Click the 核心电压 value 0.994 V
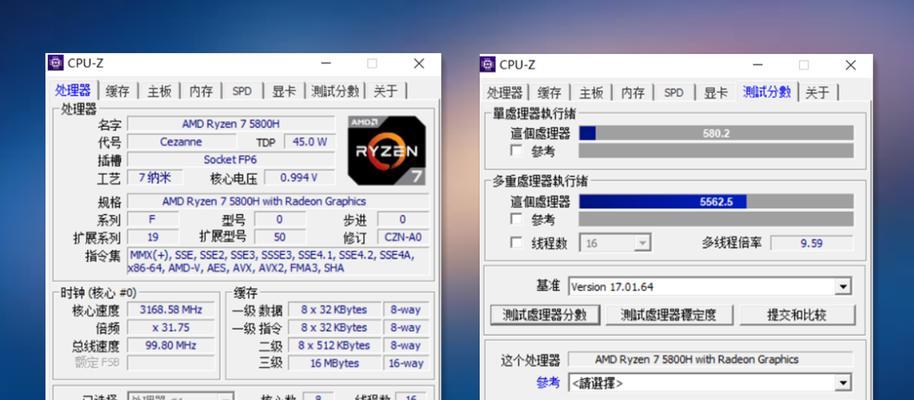The width and height of the screenshot is (914, 400). point(300,178)
